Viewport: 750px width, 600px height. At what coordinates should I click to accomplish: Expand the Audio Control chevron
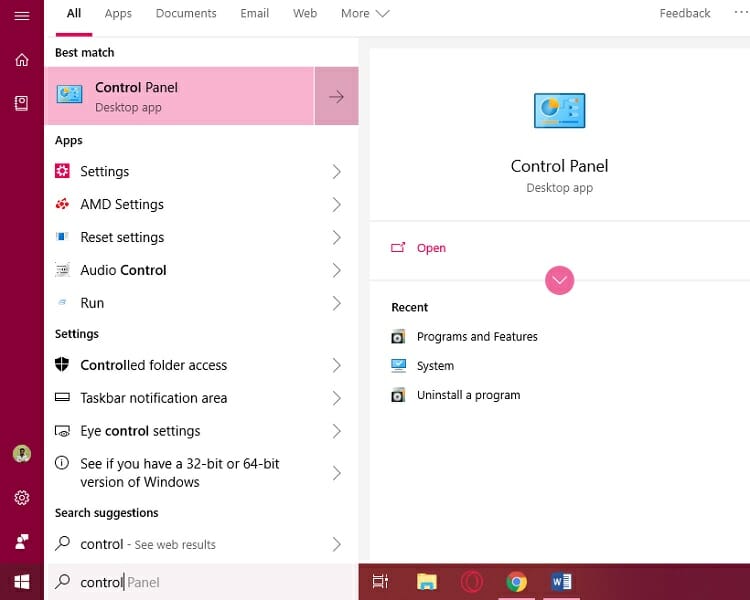[337, 270]
